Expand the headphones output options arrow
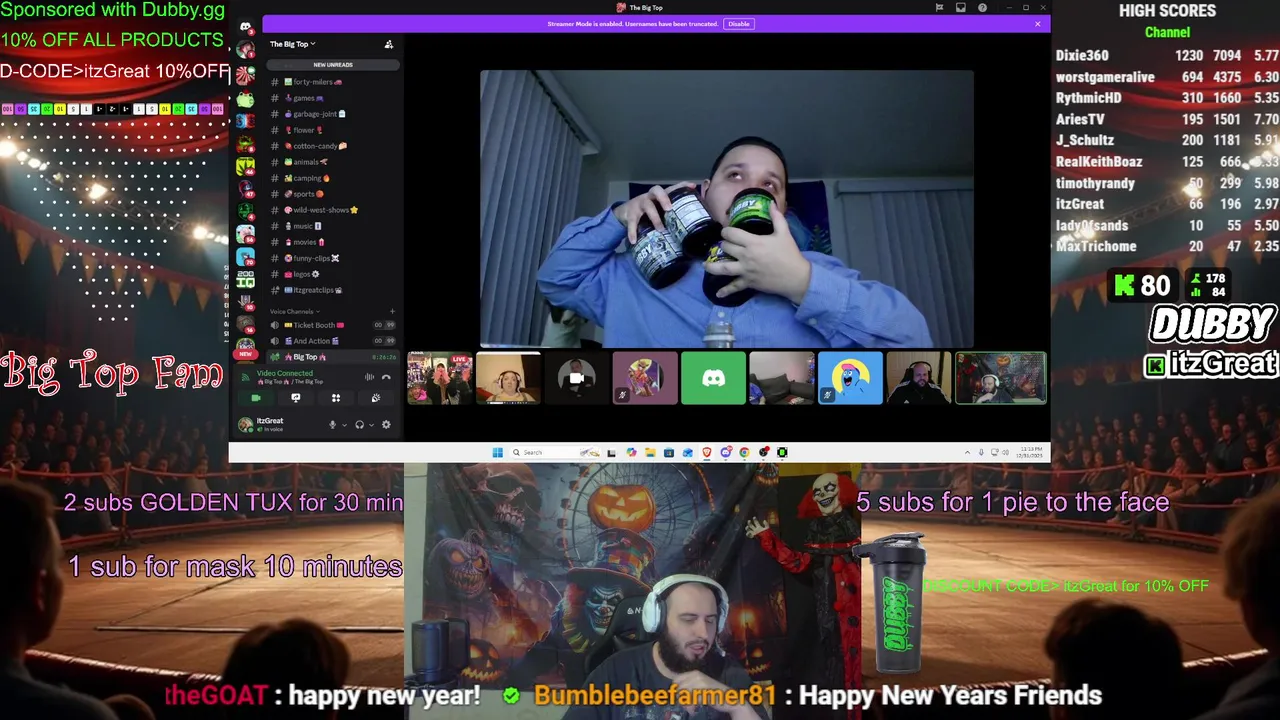The height and width of the screenshot is (720, 1280). [371, 425]
